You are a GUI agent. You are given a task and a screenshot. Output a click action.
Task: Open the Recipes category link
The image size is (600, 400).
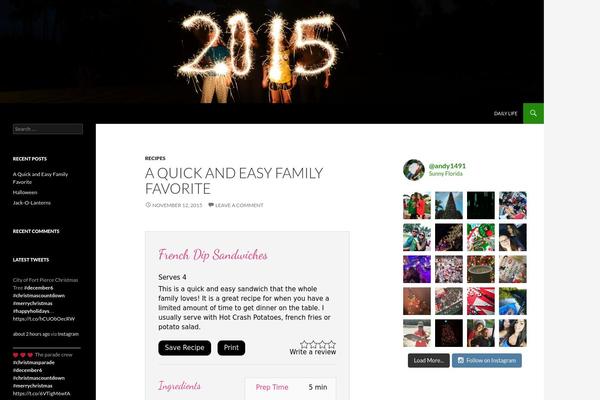(155, 158)
